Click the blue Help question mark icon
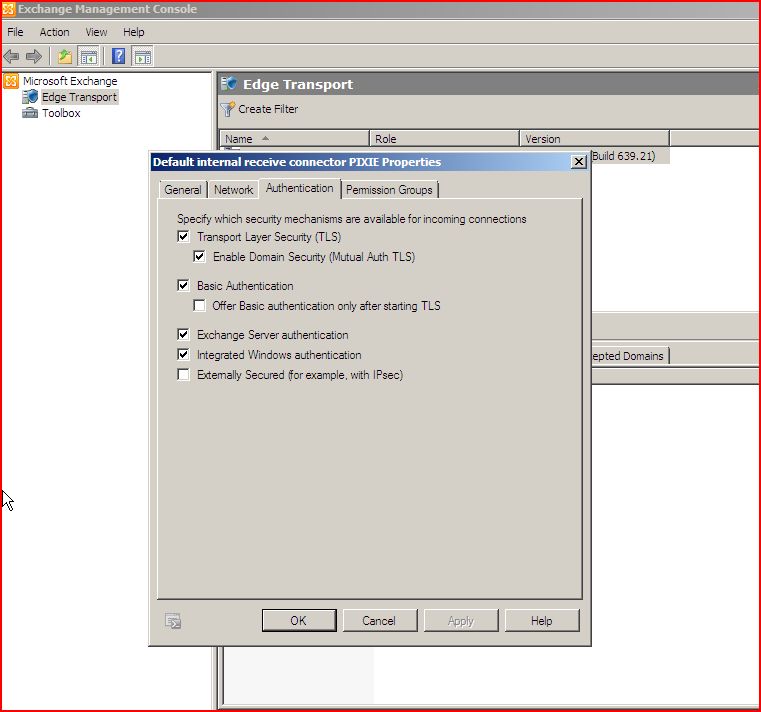Image resolution: width=761 pixels, height=712 pixels. (118, 56)
